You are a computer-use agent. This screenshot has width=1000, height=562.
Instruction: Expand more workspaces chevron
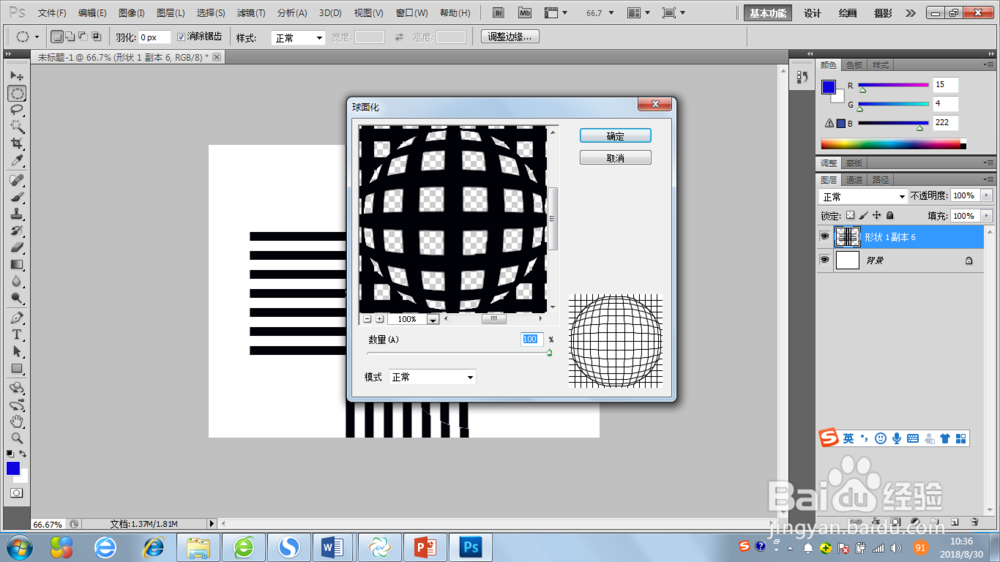coord(910,13)
